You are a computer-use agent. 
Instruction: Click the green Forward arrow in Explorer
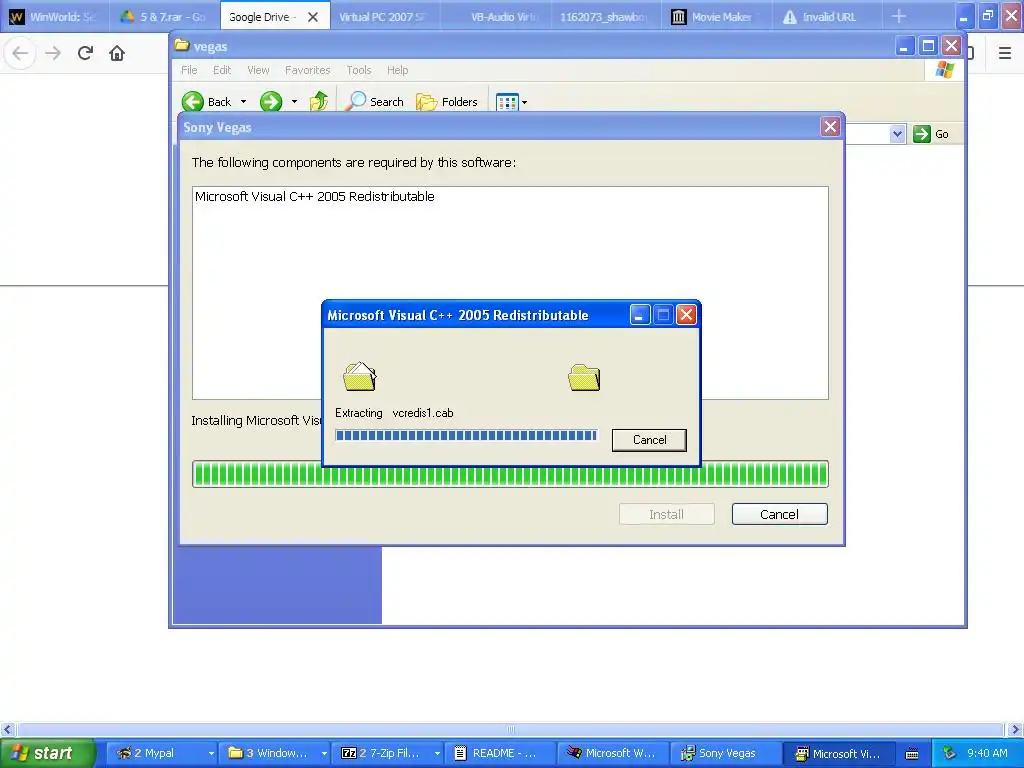[270, 101]
